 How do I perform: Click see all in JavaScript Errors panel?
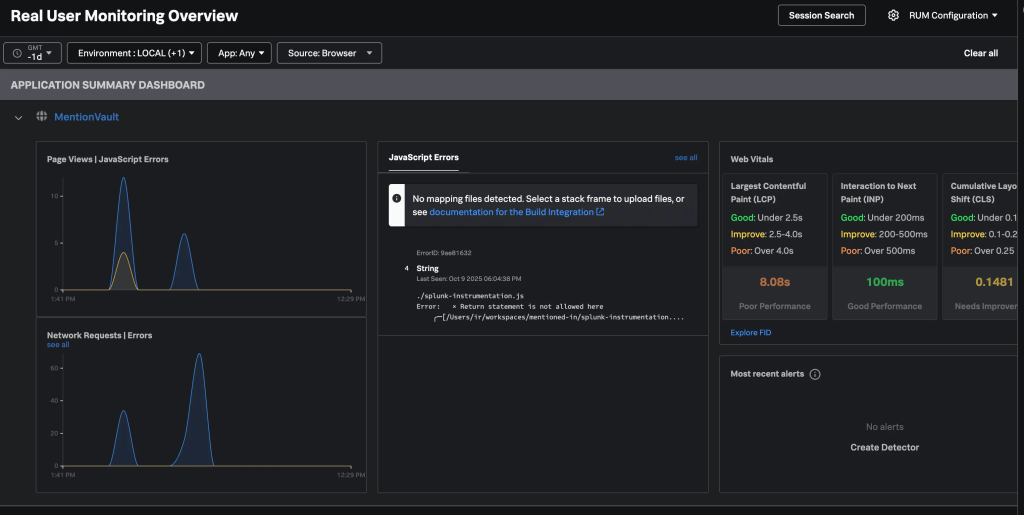pos(686,158)
